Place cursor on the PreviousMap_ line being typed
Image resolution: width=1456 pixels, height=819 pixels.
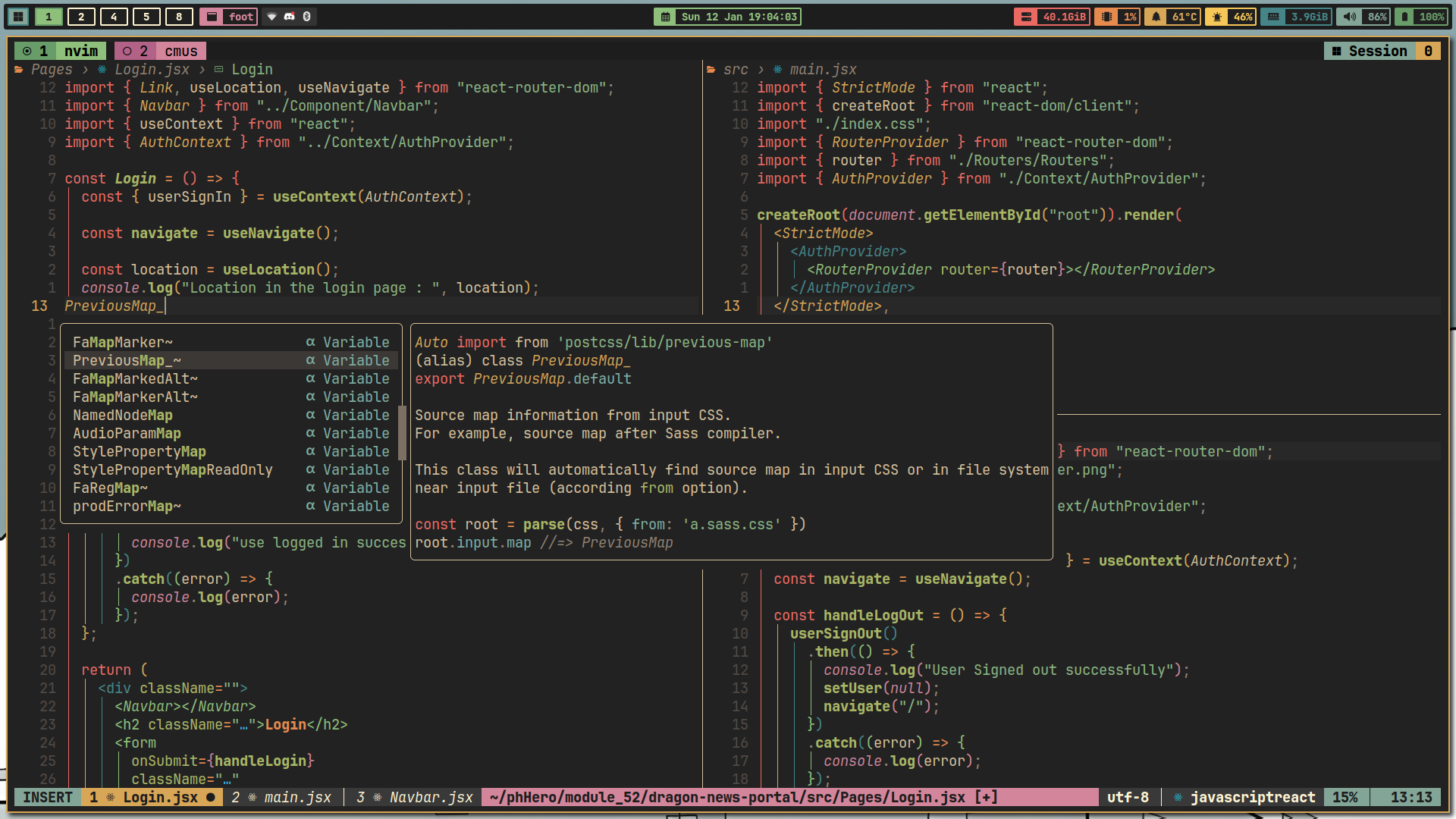(115, 306)
